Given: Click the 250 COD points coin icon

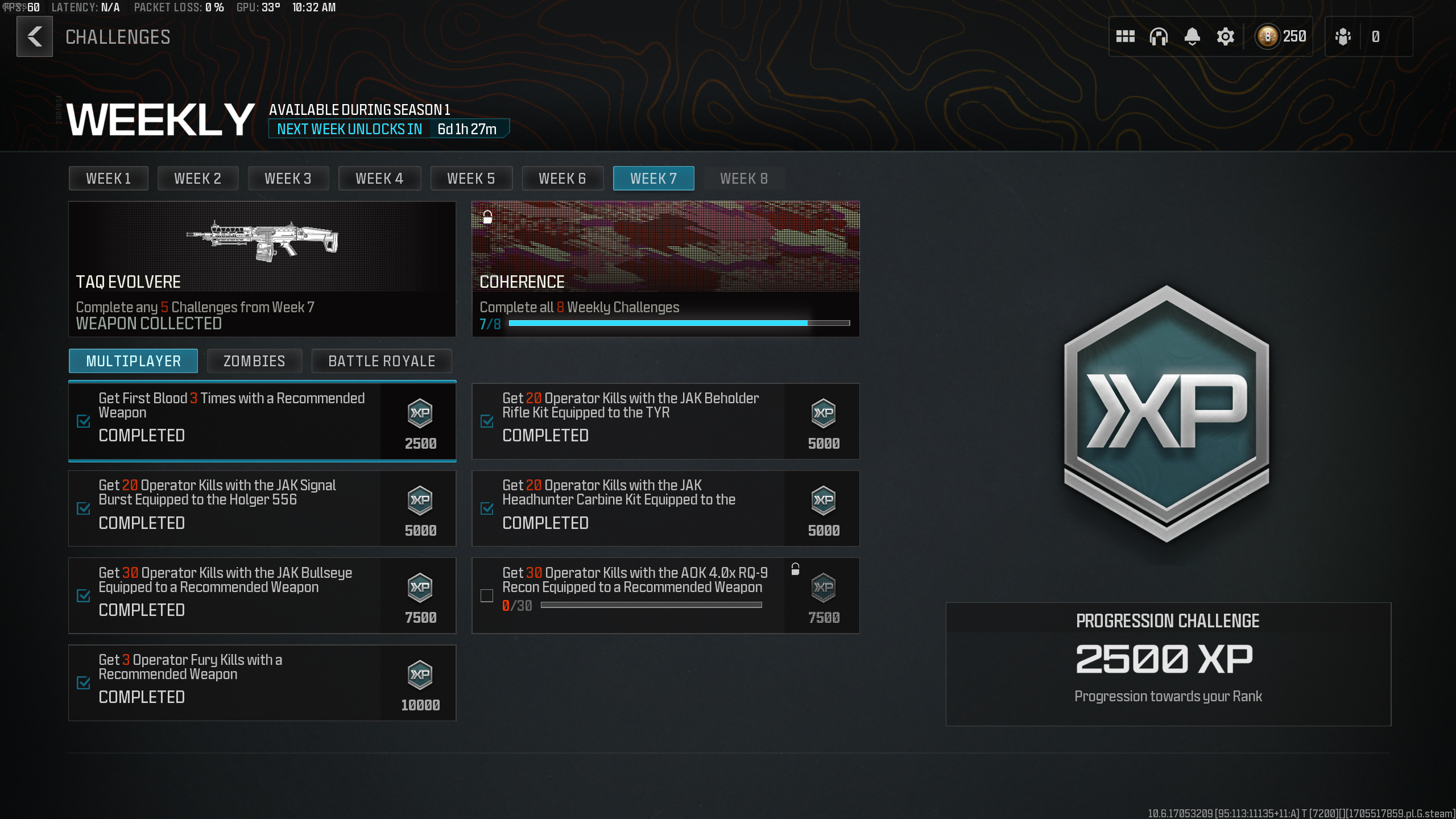Looking at the screenshot, I should (x=1268, y=37).
